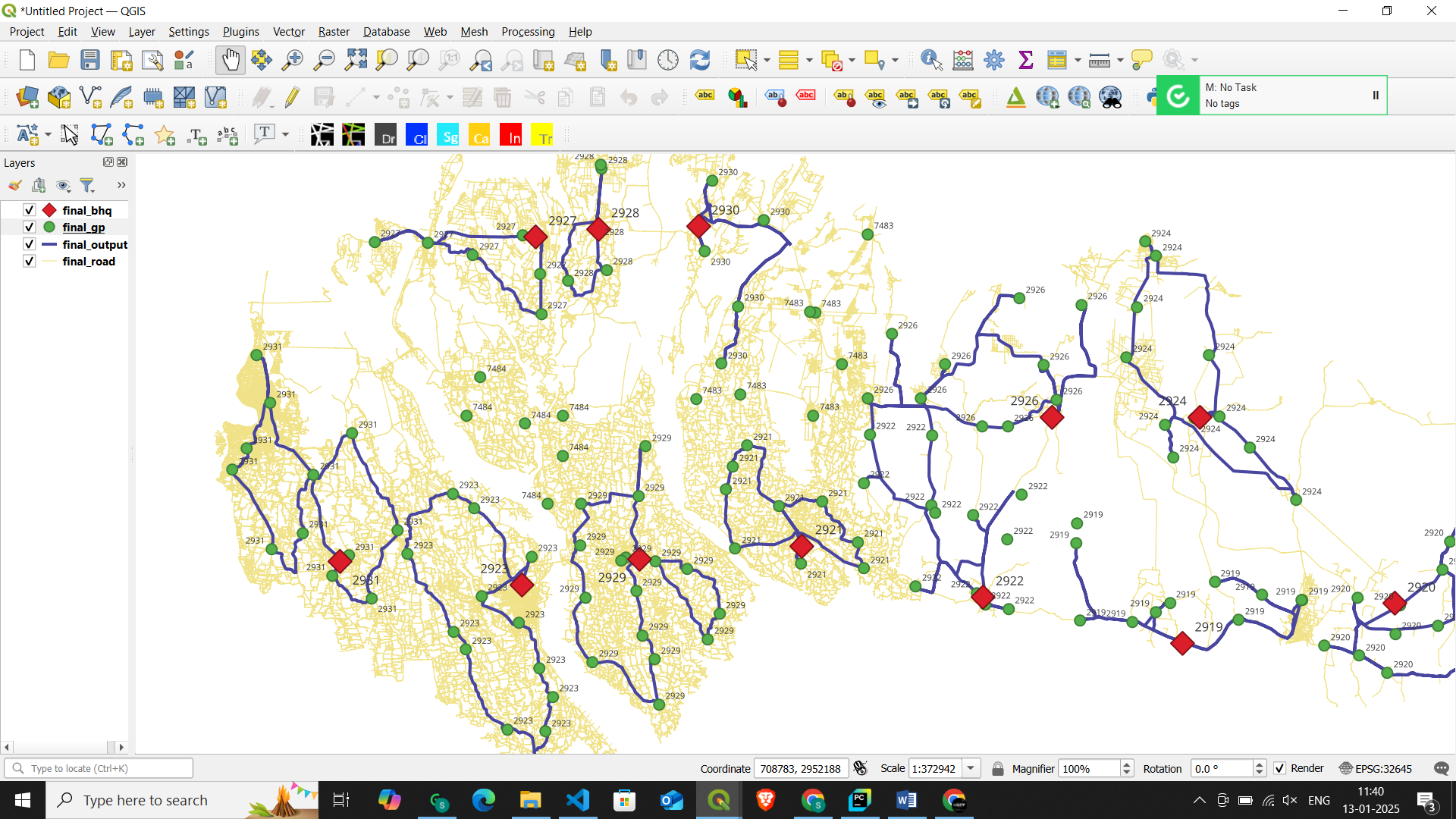Click the Zoom In magnifier tool
Viewport: 1456px width, 819px height.
(293, 60)
